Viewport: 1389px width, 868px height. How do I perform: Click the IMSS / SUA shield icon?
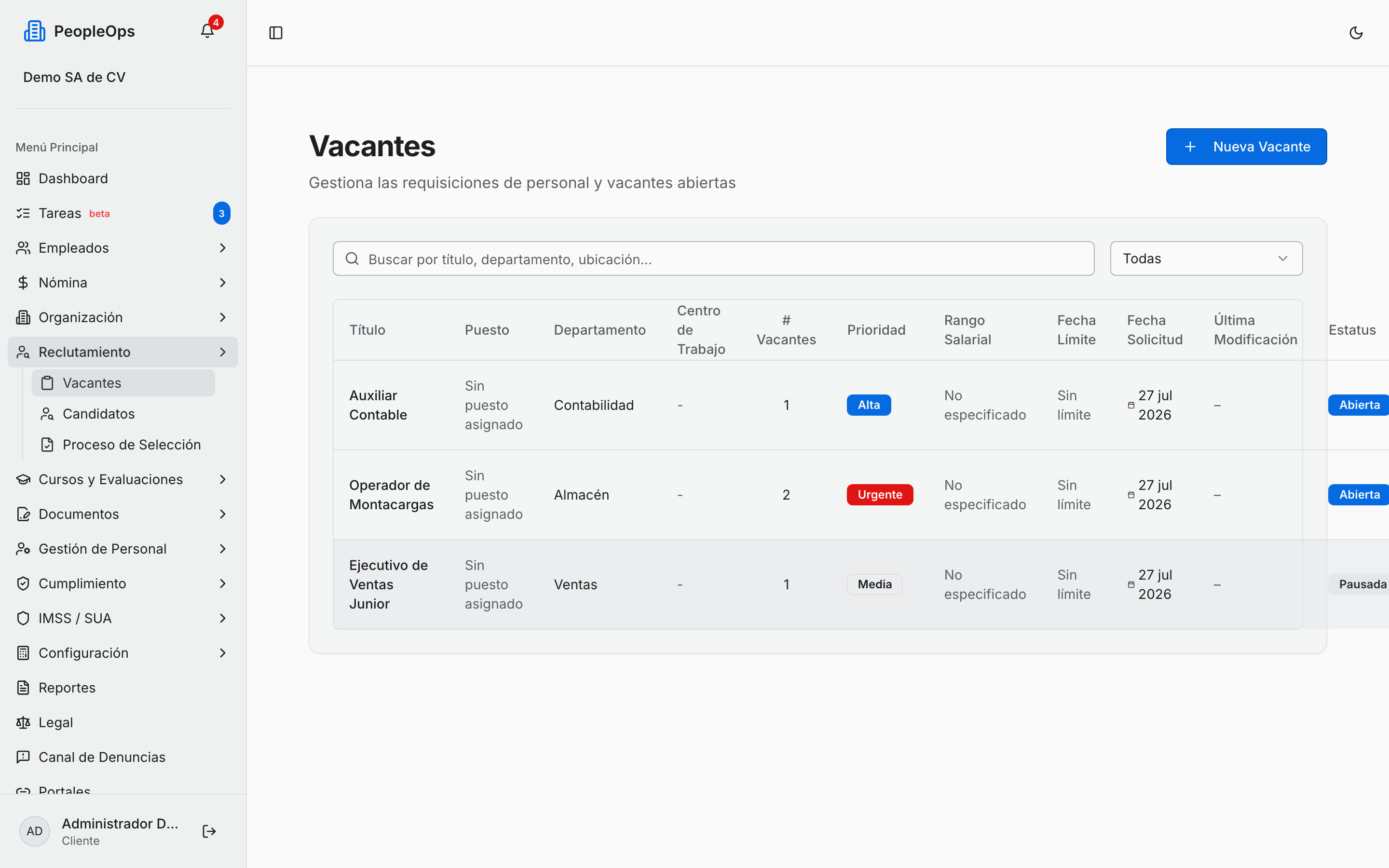(x=23, y=618)
